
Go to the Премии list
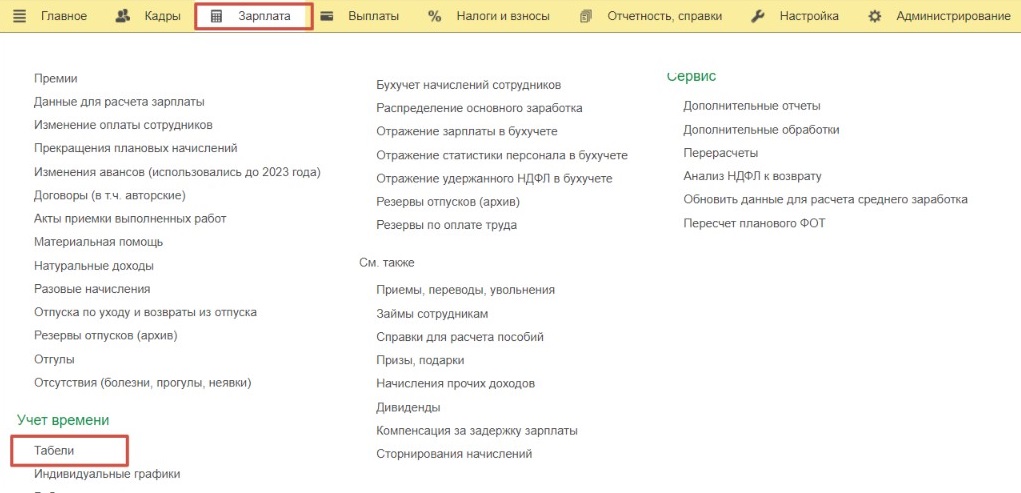tap(55, 78)
